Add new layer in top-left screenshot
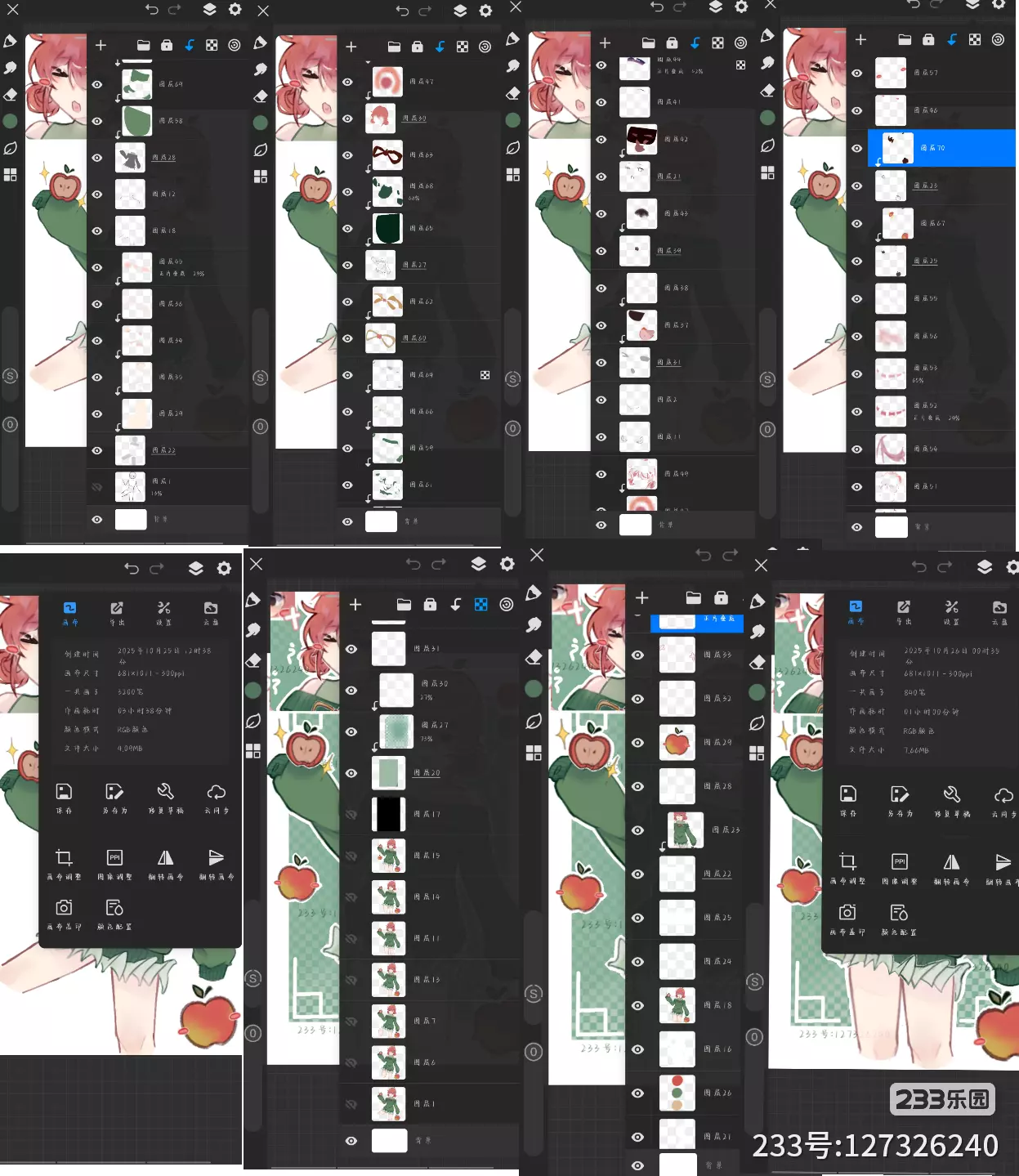This screenshot has height=1176, width=1019. coord(101,46)
